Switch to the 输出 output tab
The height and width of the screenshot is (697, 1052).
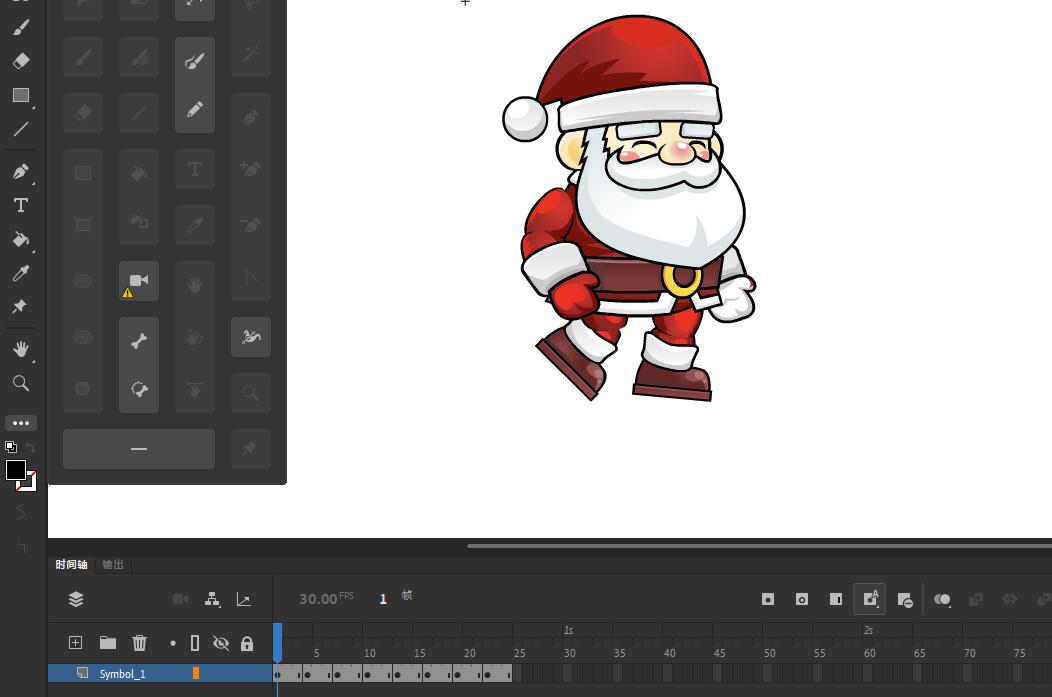(x=113, y=565)
